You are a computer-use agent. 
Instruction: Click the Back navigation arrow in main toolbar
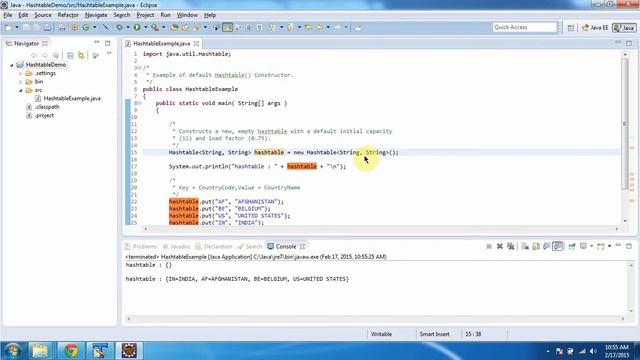coord(320,27)
